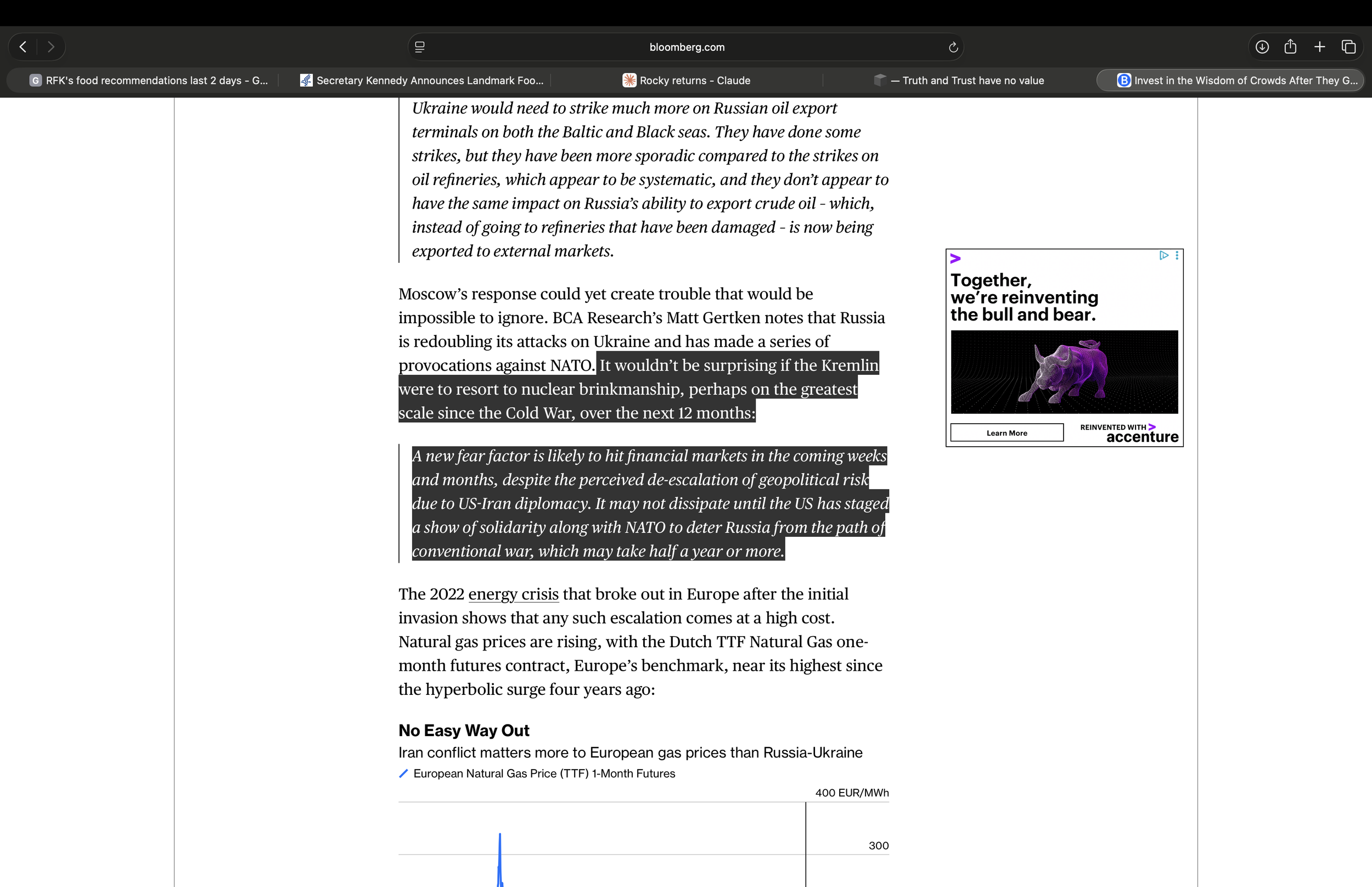Focus the bloomberg.com address field

(x=685, y=47)
